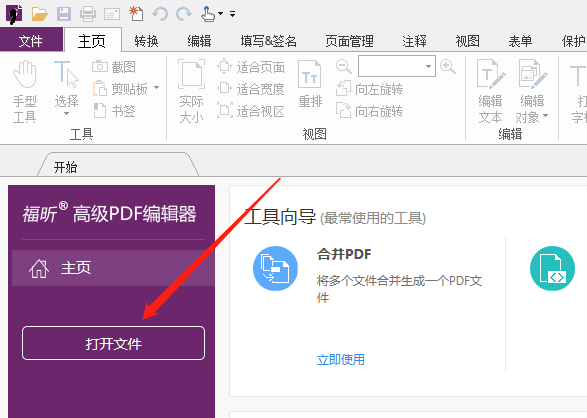Click the undo arrow icon
The width and height of the screenshot is (587, 418).
160,14
